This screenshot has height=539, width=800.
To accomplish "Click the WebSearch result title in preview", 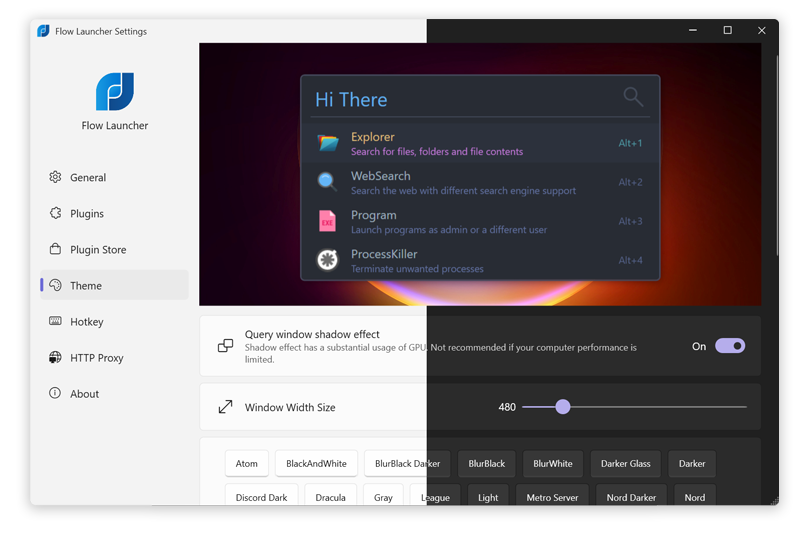I will (381, 176).
